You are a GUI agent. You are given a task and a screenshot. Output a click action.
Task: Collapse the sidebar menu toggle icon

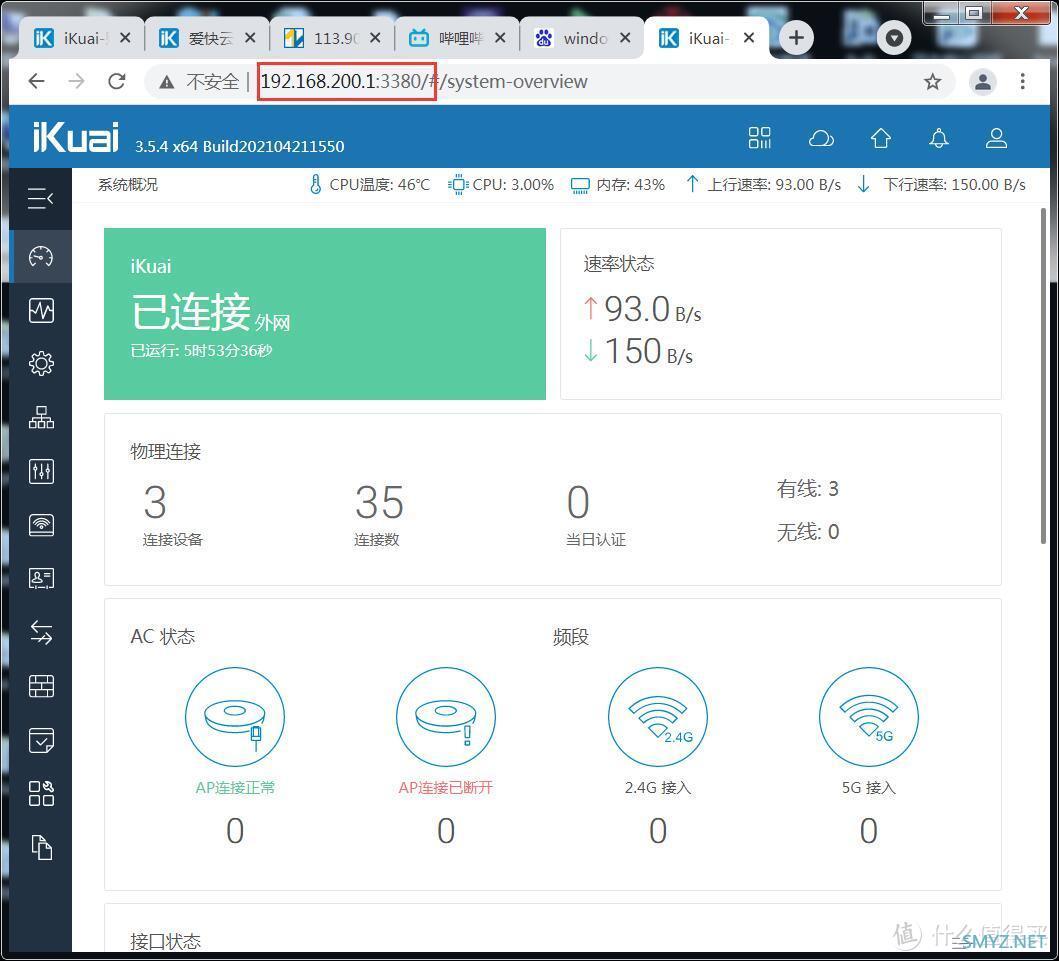coord(41,199)
